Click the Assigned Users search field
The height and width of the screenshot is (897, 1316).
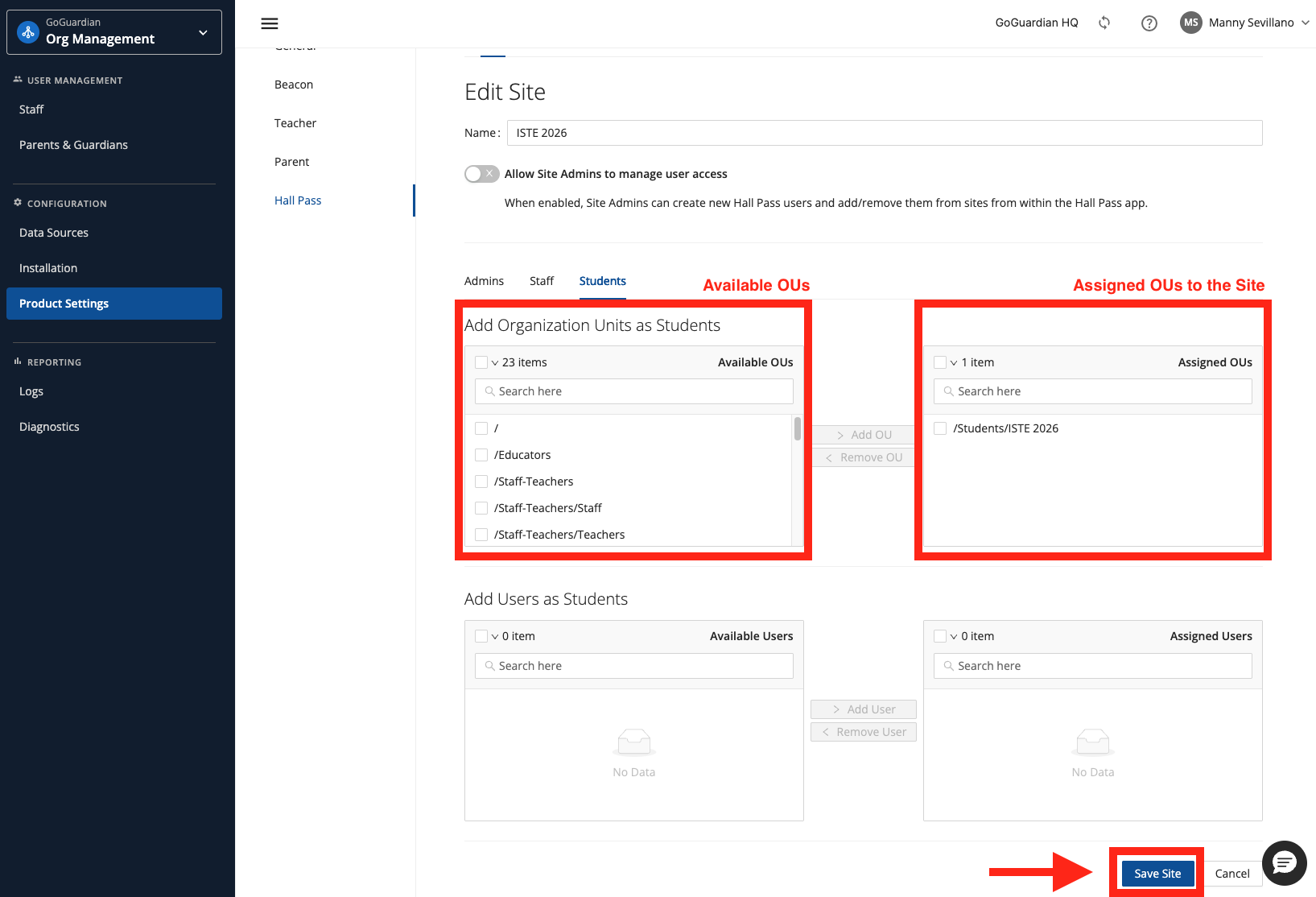[x=1093, y=666]
